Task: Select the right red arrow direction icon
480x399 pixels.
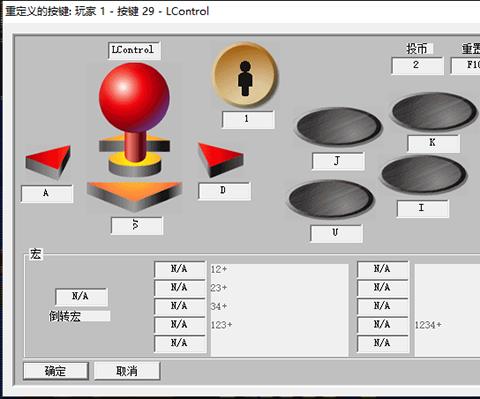Action: [220, 159]
